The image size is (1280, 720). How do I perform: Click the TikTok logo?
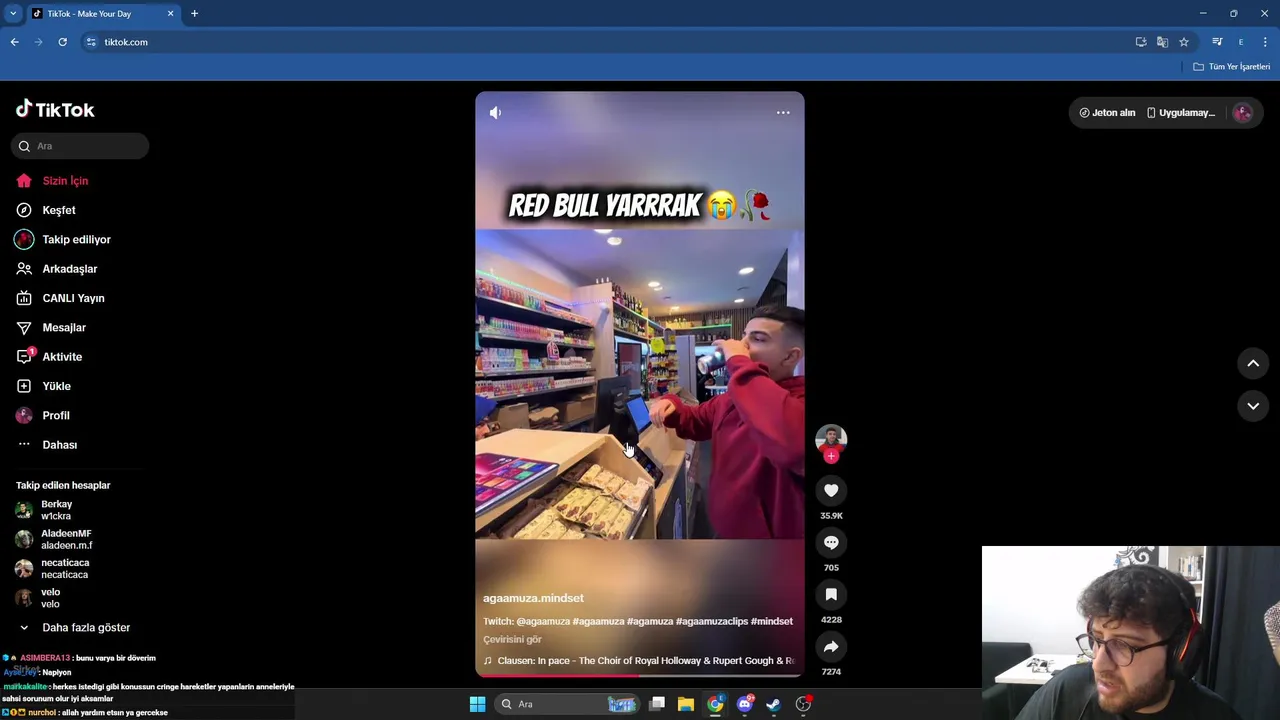(x=55, y=109)
